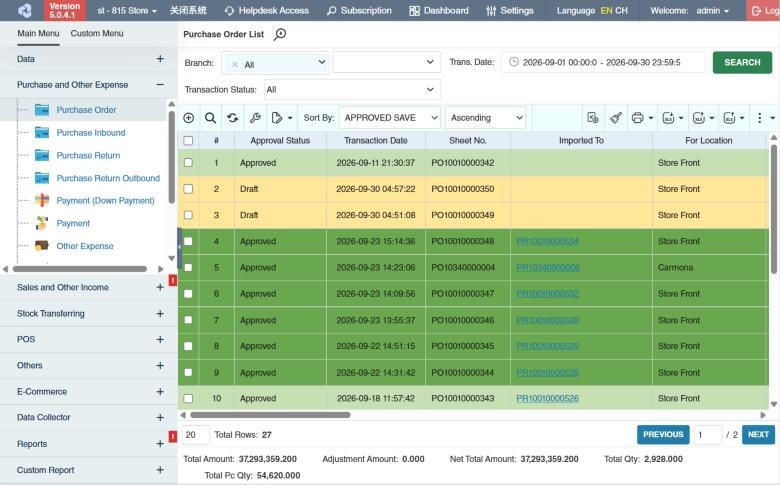The width and height of the screenshot is (780, 485).
Task: Switch language to CH
Action: pos(621,10)
